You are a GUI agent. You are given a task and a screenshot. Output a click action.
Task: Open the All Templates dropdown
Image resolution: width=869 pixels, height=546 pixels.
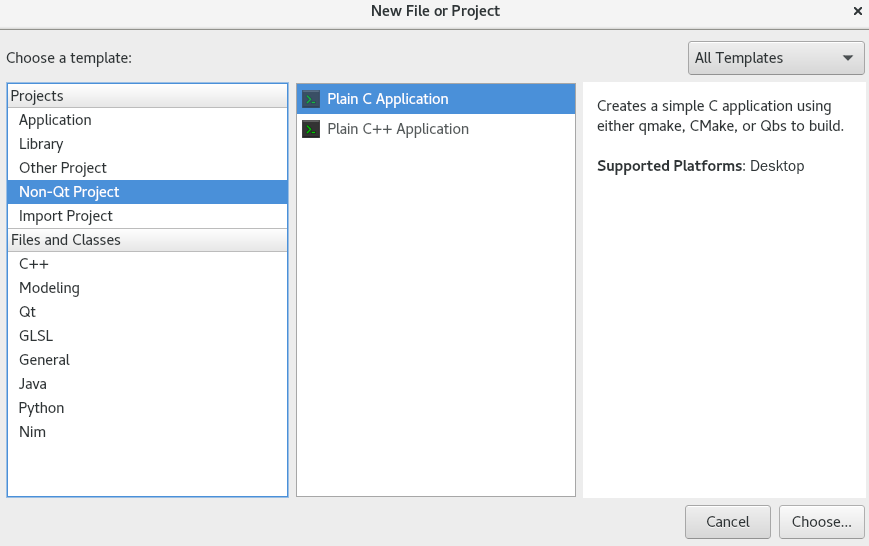click(x=775, y=58)
